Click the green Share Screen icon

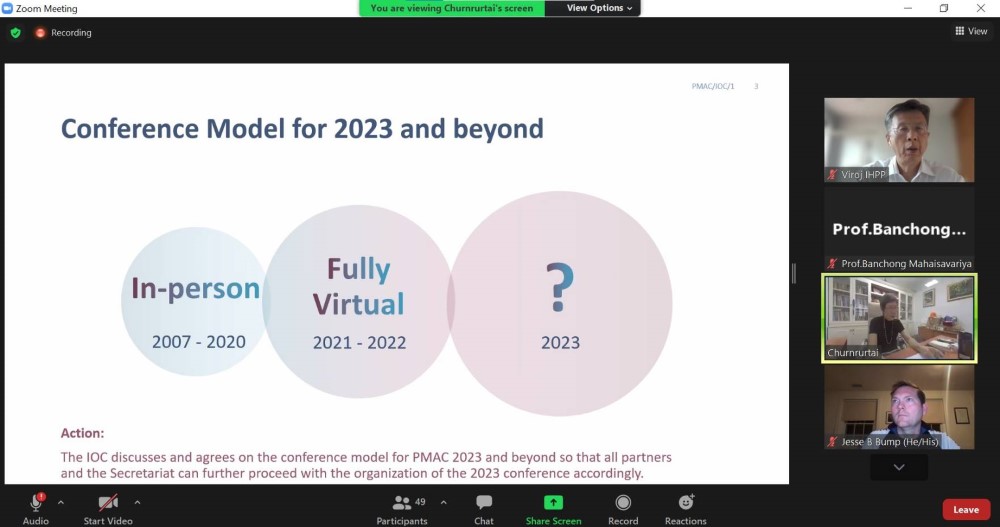[553, 503]
